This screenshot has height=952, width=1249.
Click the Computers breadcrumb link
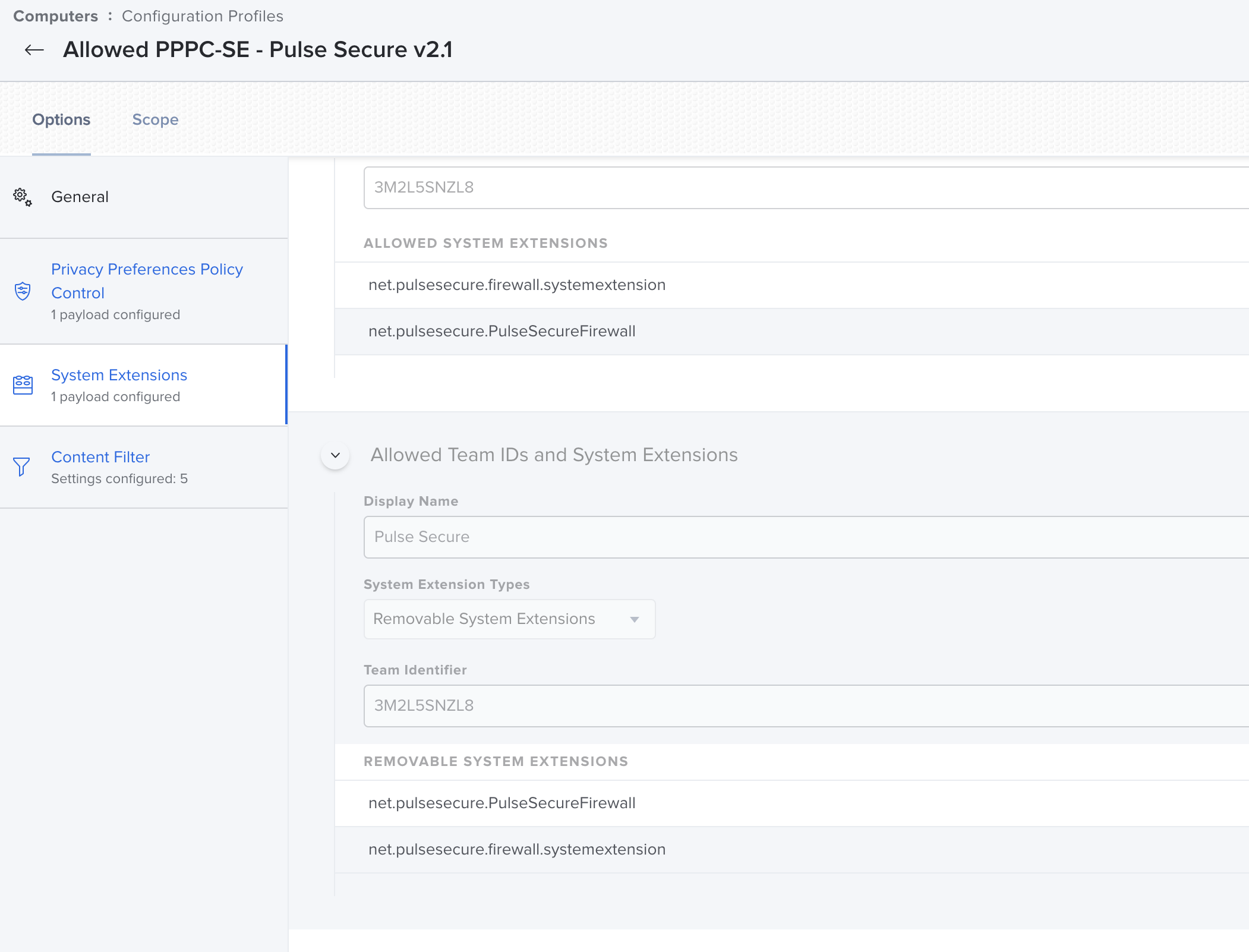tap(55, 16)
